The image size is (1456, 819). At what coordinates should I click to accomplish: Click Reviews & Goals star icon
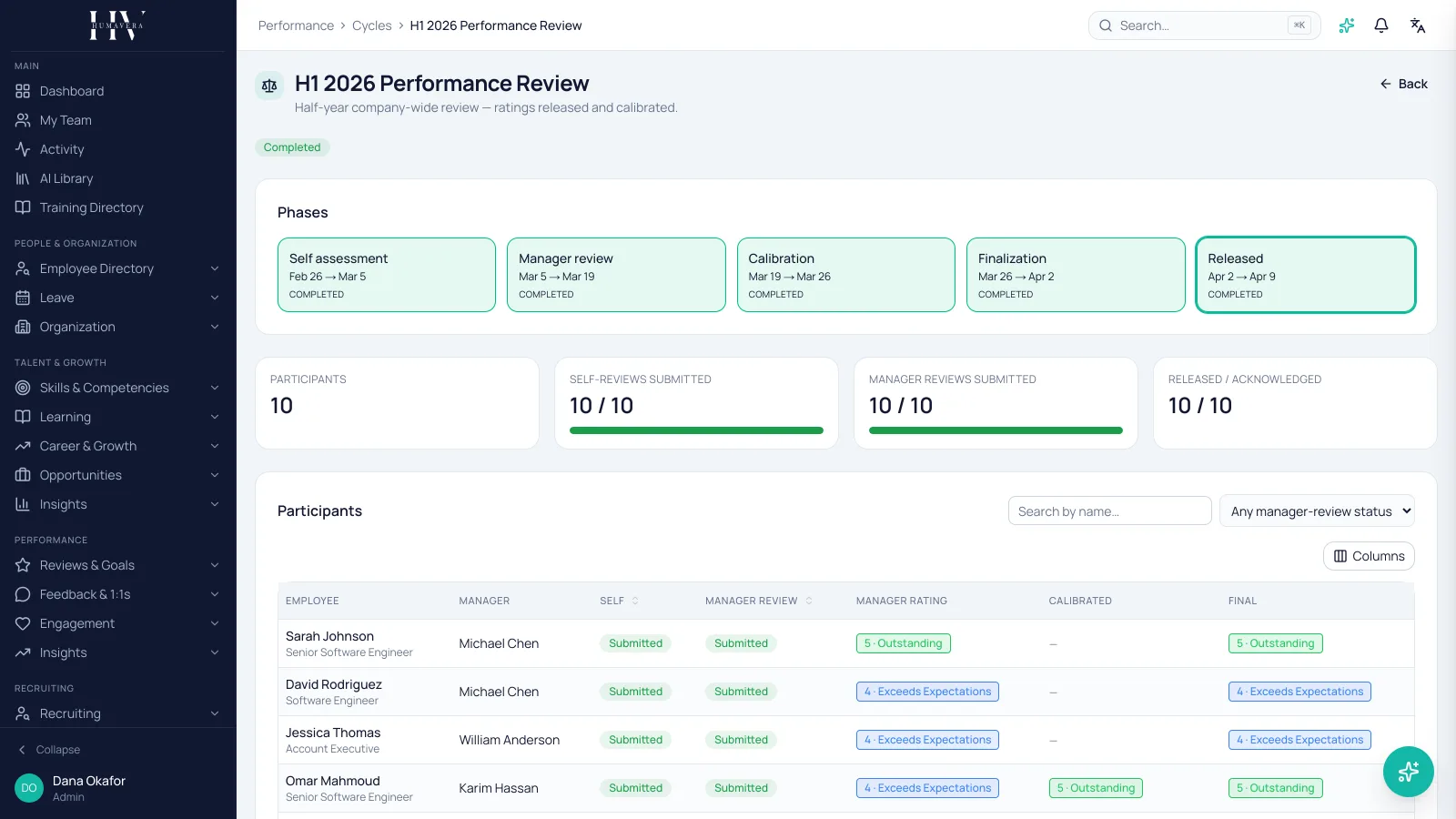pos(23,565)
